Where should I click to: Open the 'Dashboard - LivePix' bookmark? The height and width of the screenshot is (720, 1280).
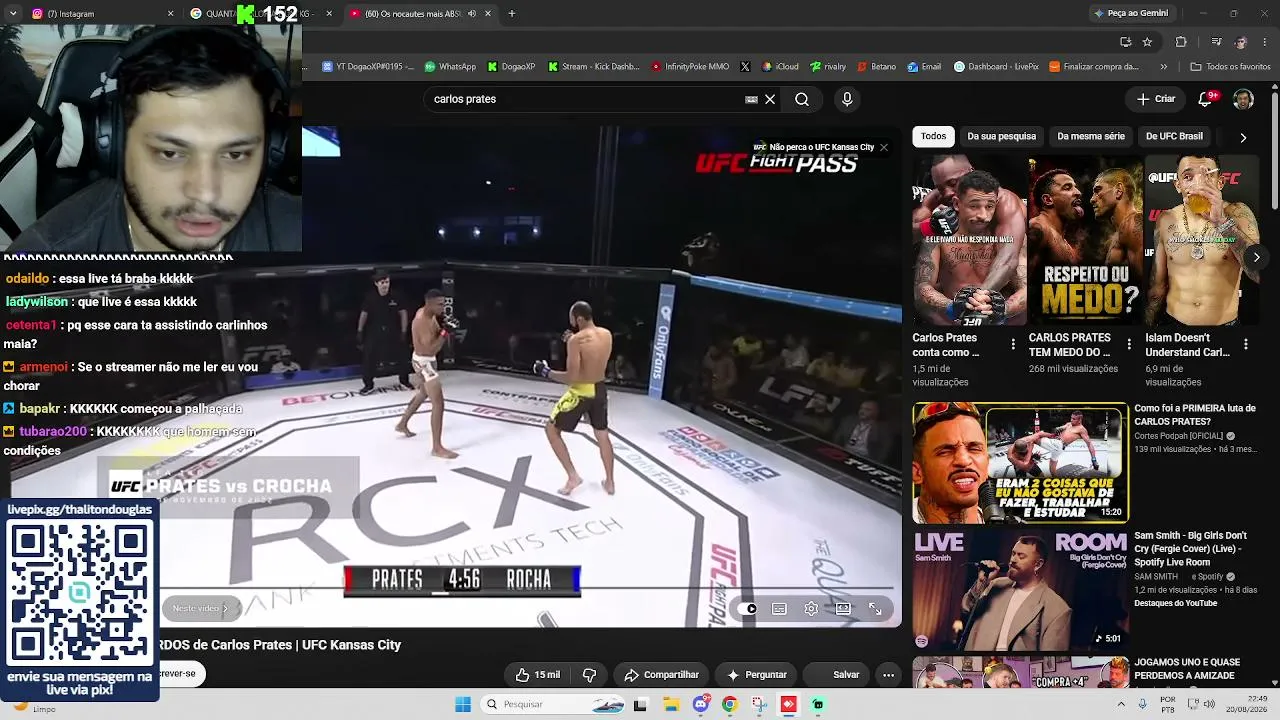pyautogui.click(x=996, y=67)
